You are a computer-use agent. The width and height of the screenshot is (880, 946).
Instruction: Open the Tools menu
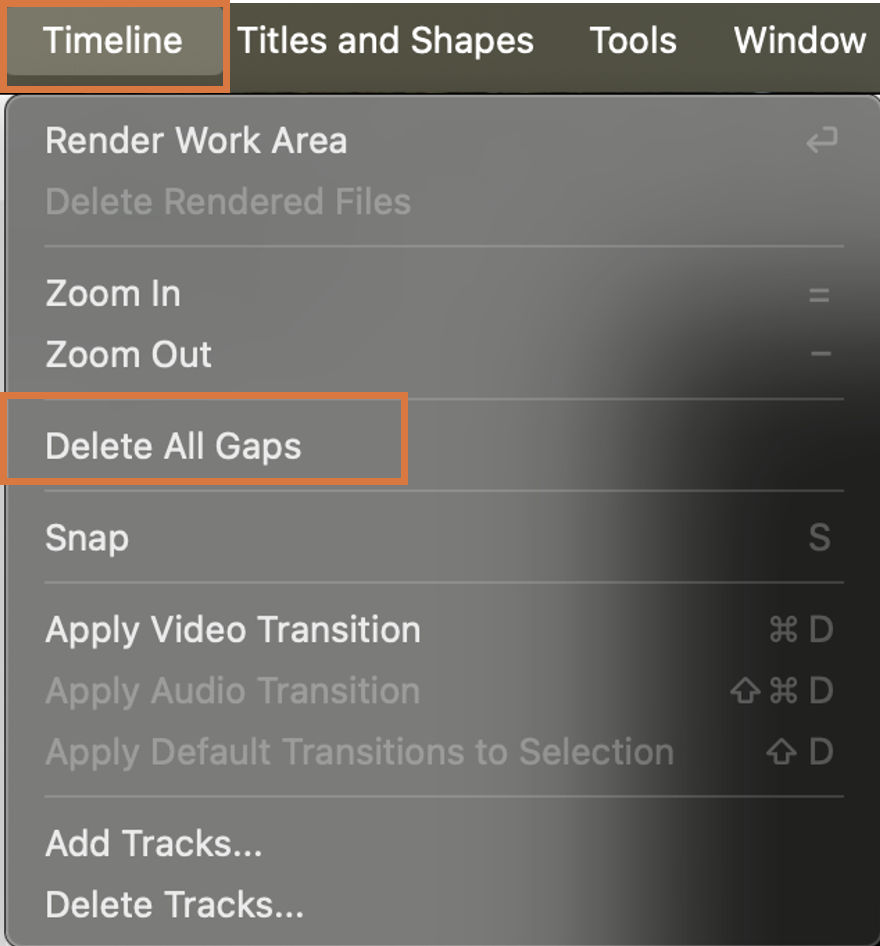633,42
